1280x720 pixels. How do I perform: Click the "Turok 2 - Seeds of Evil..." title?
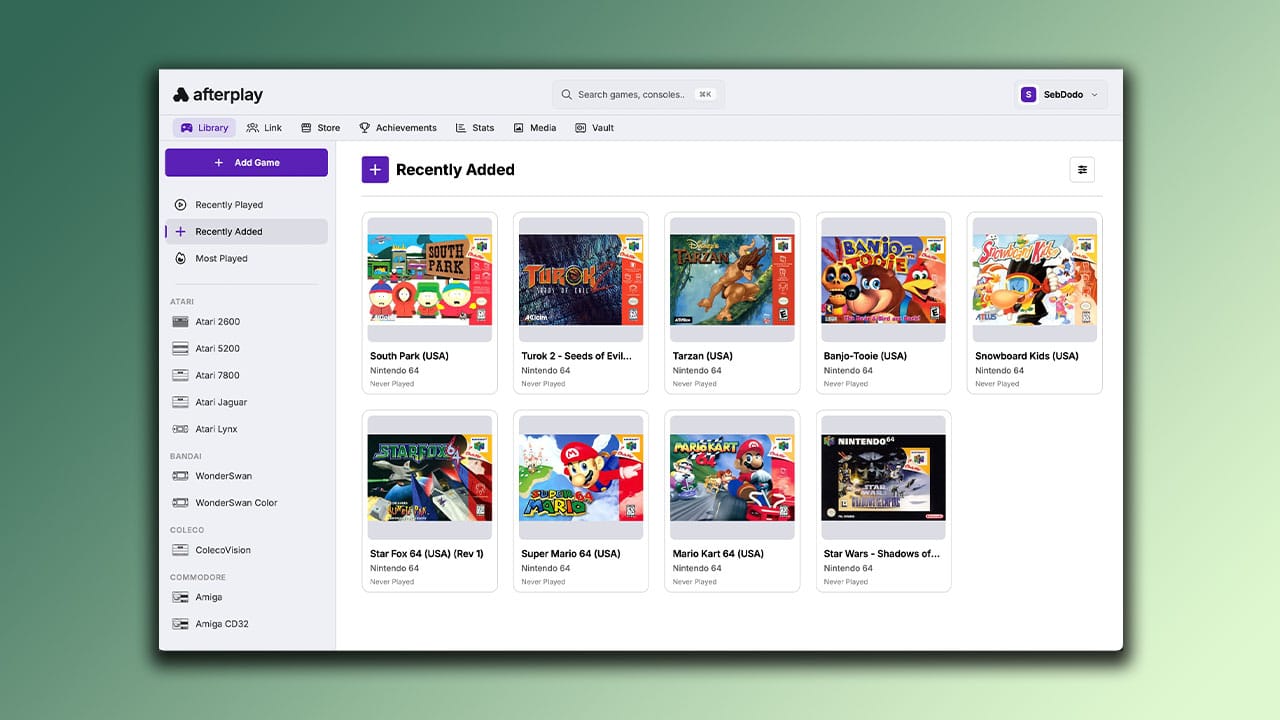click(x=577, y=356)
